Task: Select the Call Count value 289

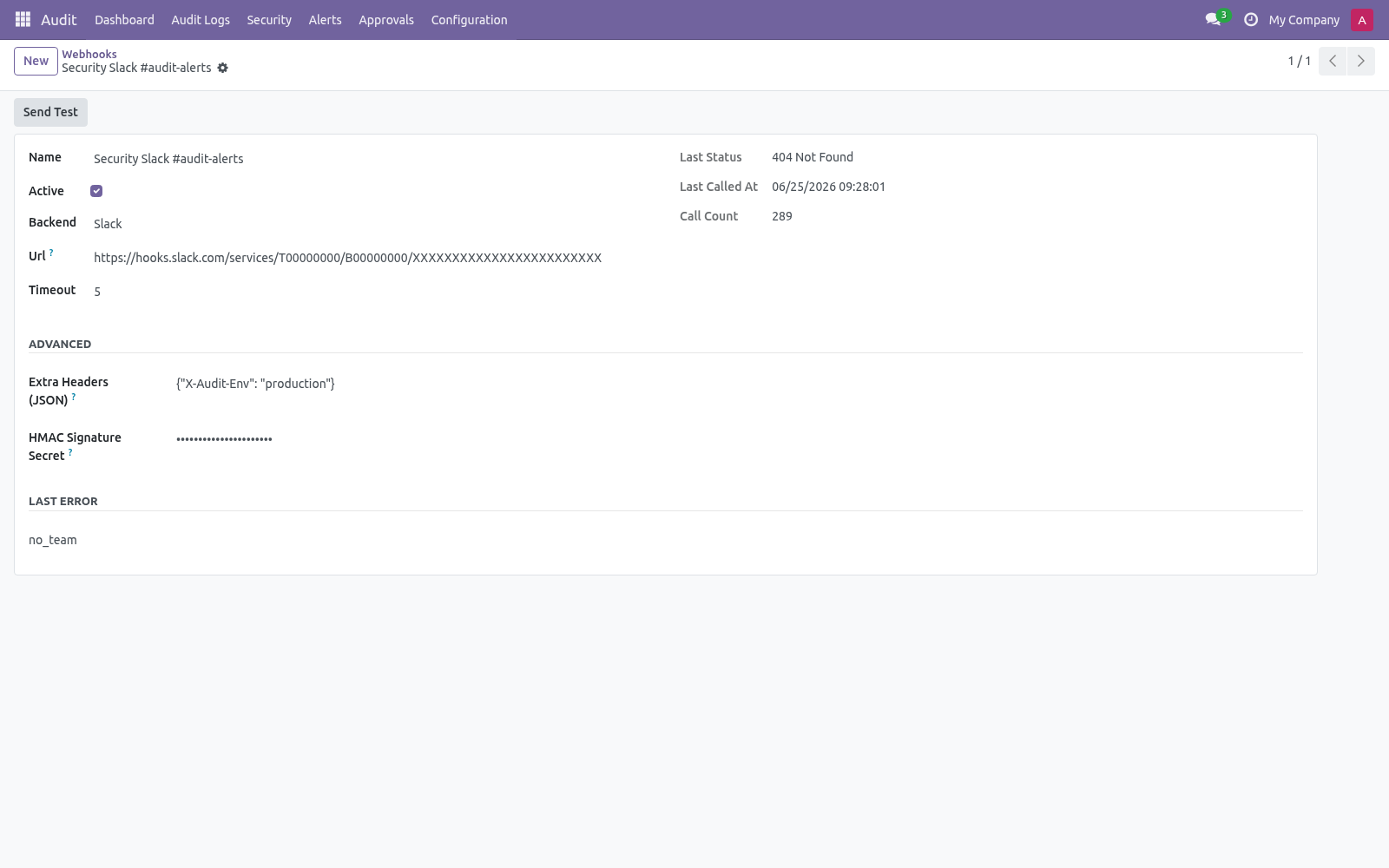Action: point(782,216)
